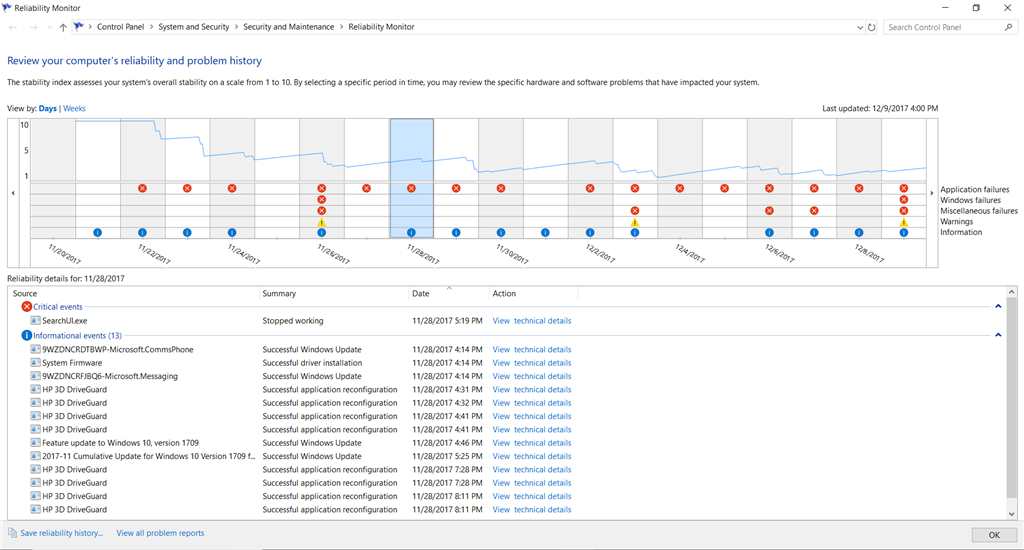View technical details for System Firmware
The height and width of the screenshot is (550, 1024).
[532, 363]
